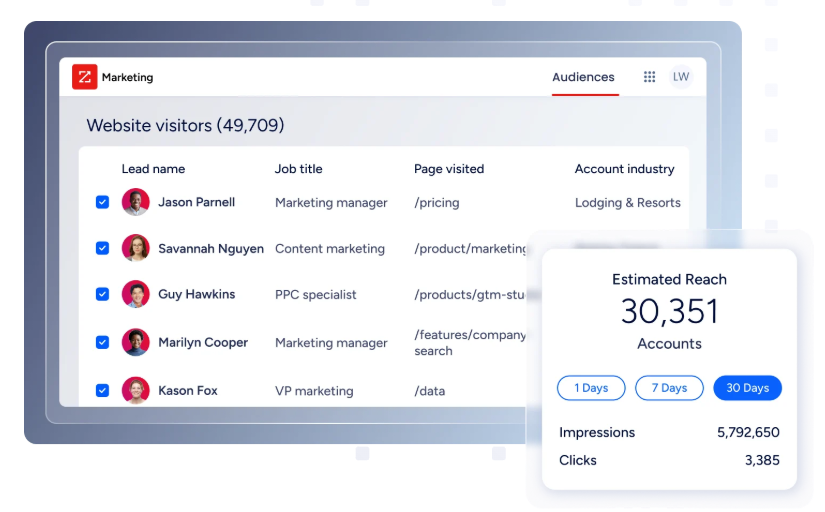The width and height of the screenshot is (825, 512).
Task: Click the name Guy Hawkins
Action: [x=196, y=294]
